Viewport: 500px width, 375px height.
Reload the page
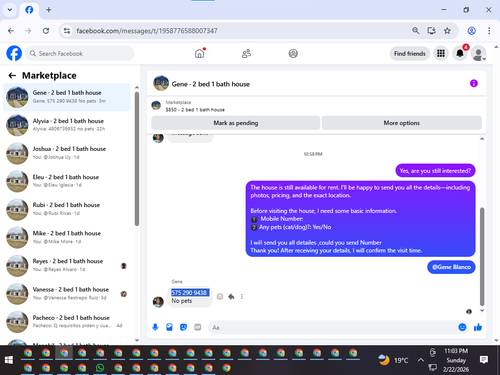point(46,31)
